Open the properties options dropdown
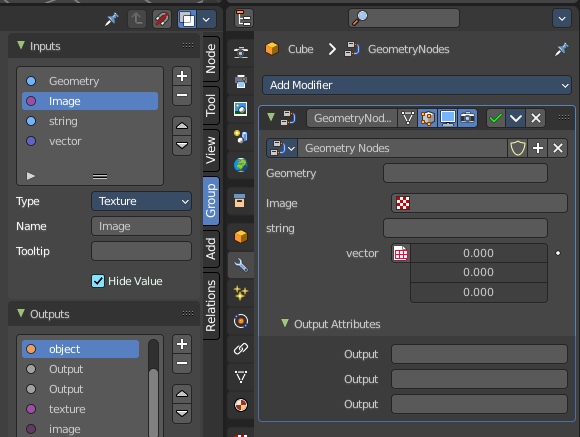The height and width of the screenshot is (437, 580). pos(562,18)
